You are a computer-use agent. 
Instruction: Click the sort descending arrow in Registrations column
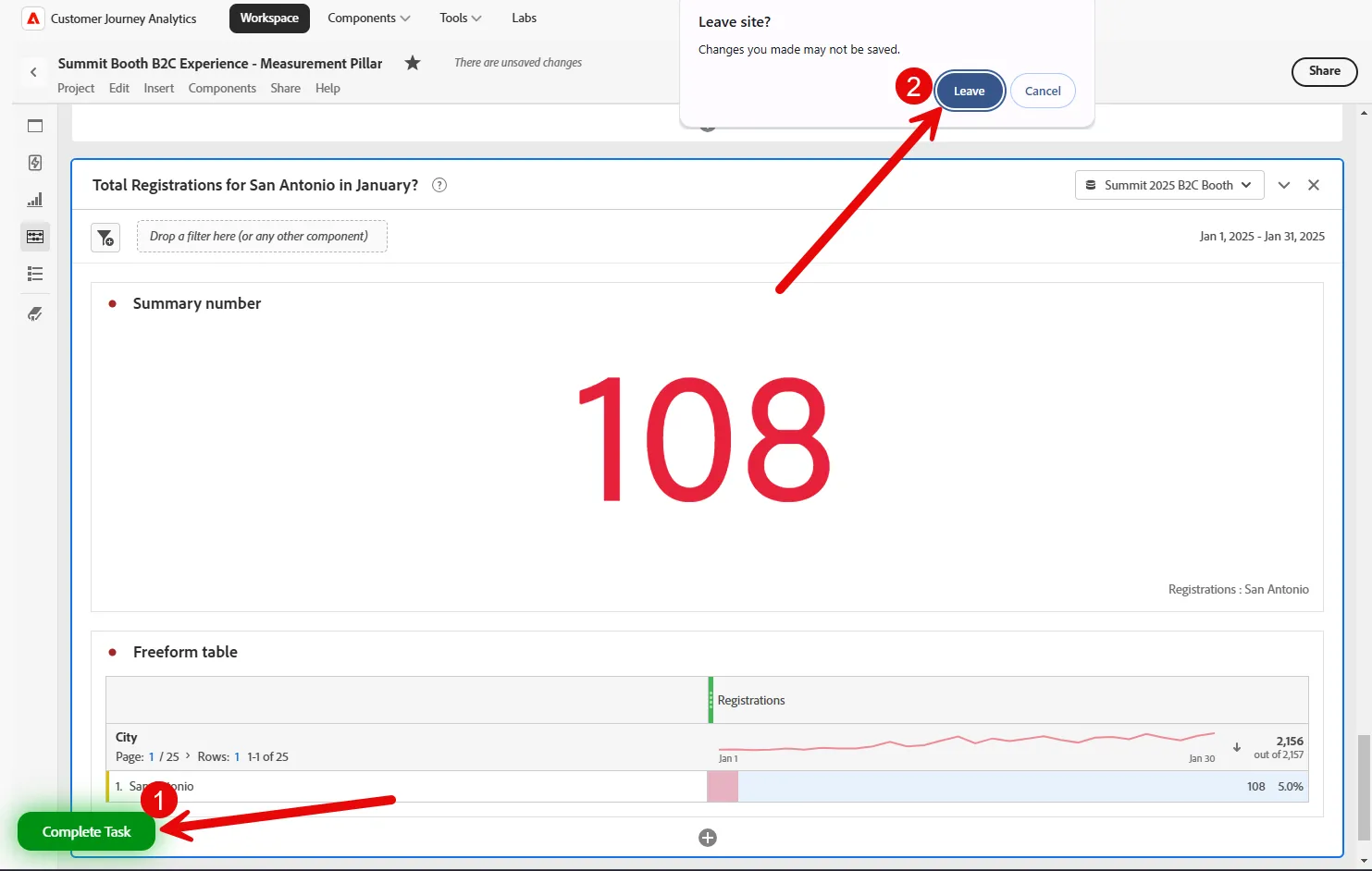click(x=1237, y=747)
